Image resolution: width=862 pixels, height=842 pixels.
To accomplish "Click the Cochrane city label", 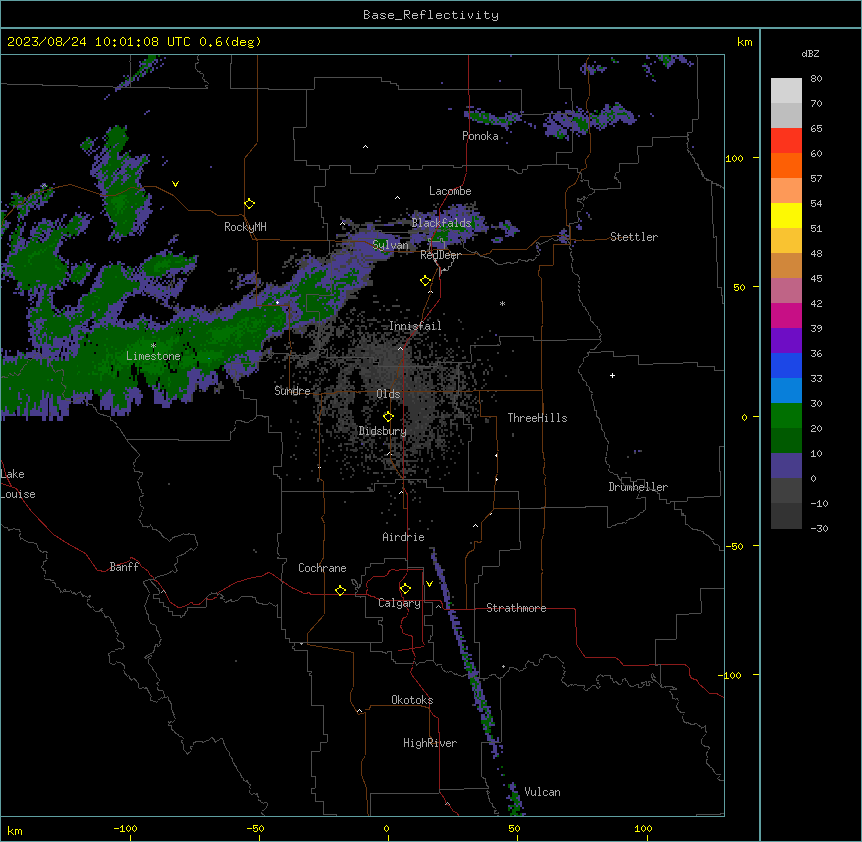I will coord(322,568).
